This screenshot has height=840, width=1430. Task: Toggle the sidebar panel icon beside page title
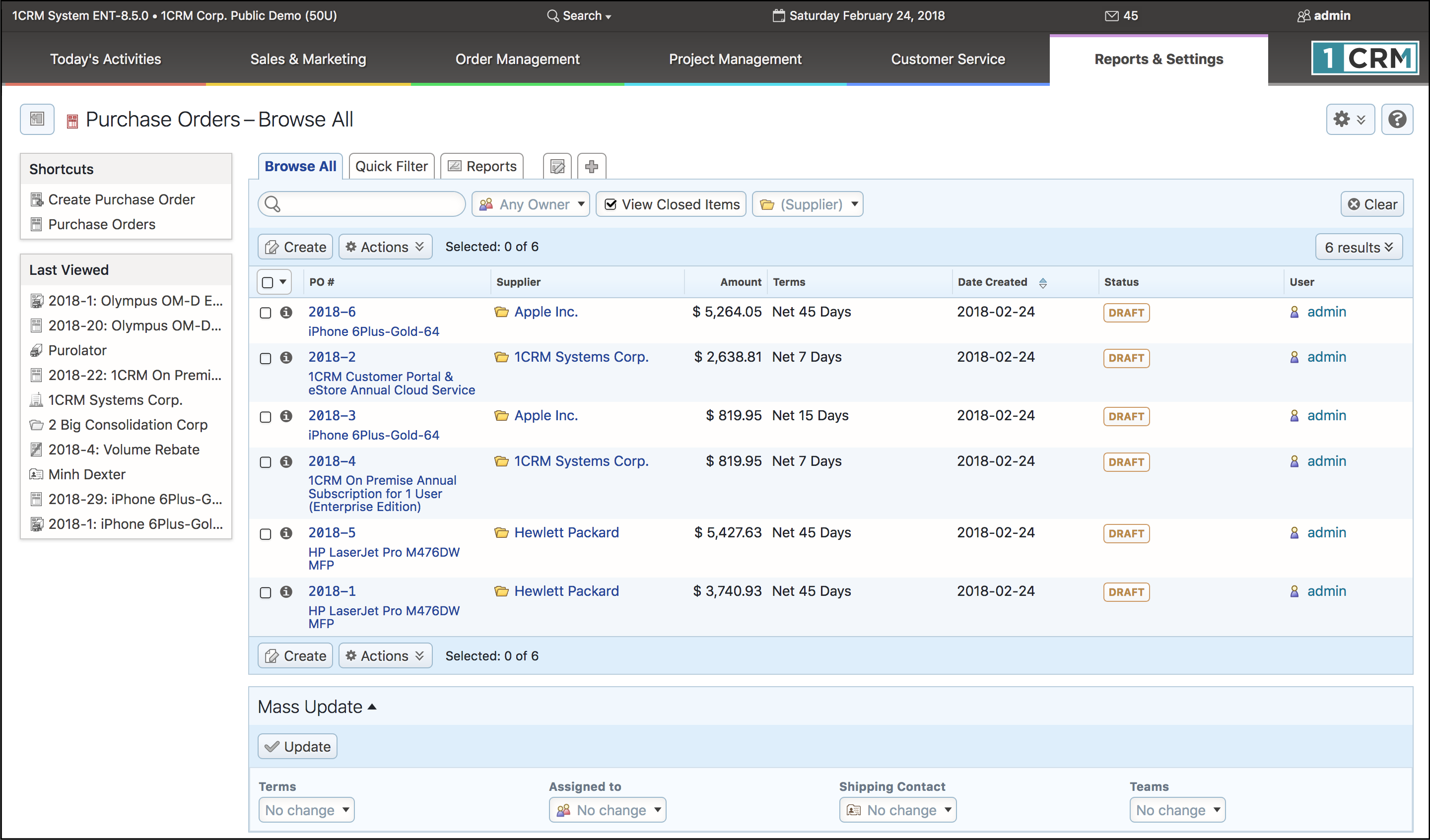[x=37, y=119]
